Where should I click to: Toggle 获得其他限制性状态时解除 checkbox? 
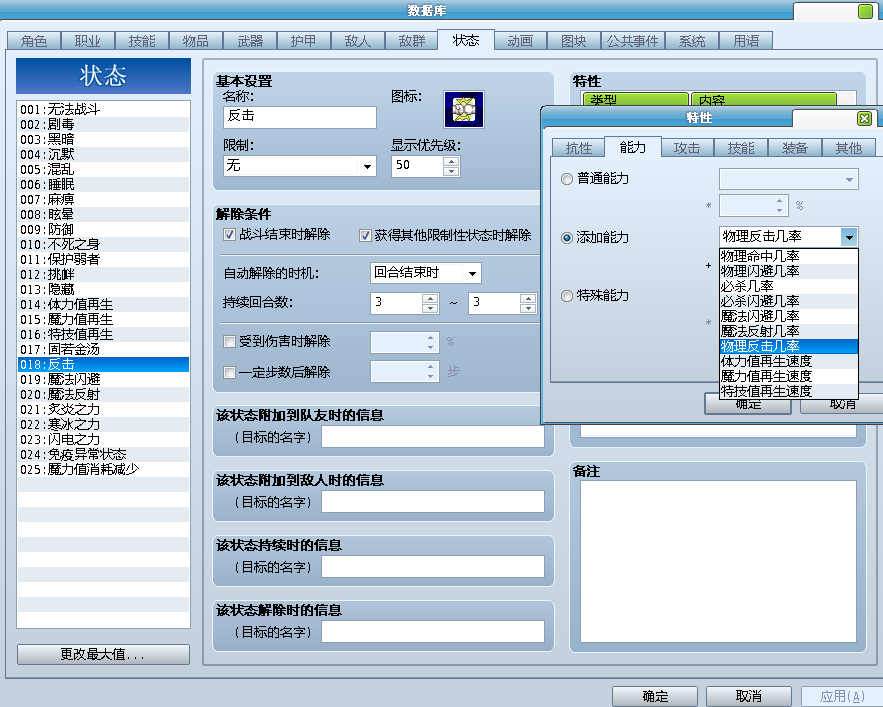tap(365, 235)
